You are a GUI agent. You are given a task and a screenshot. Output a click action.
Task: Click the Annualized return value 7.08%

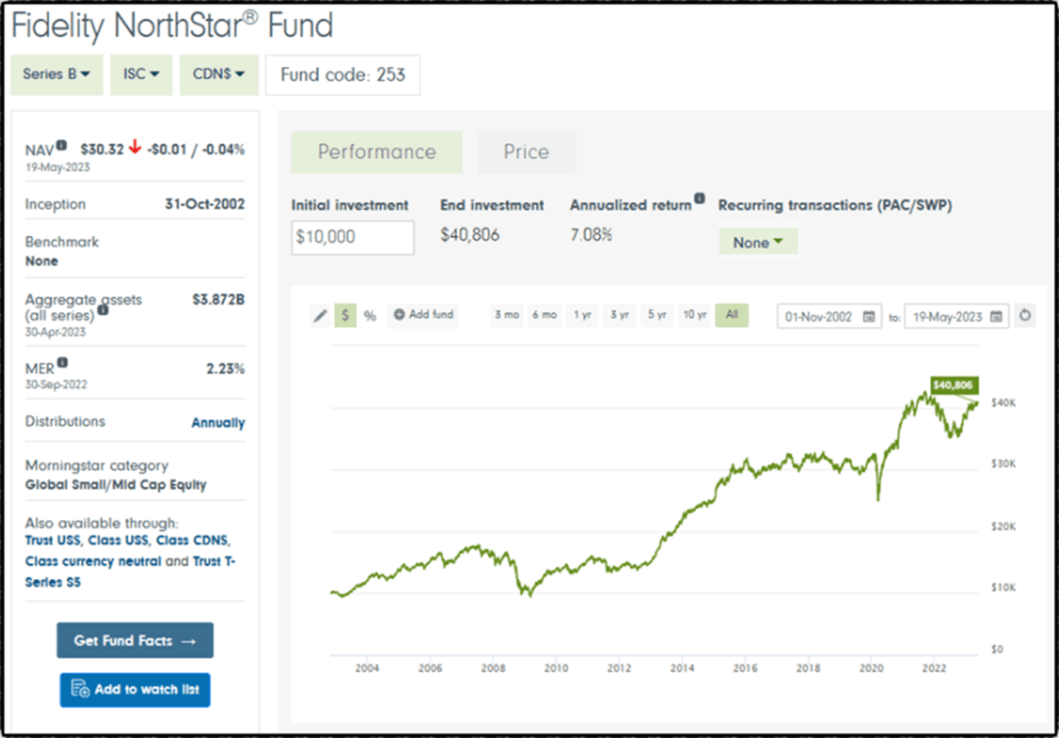point(591,235)
